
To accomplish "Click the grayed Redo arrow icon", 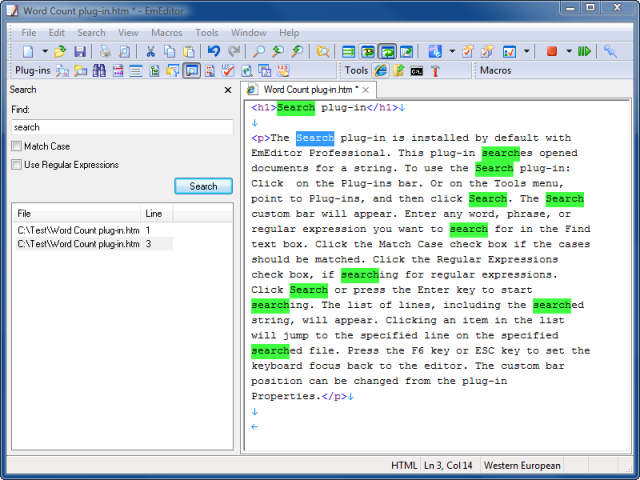I will 234,51.
